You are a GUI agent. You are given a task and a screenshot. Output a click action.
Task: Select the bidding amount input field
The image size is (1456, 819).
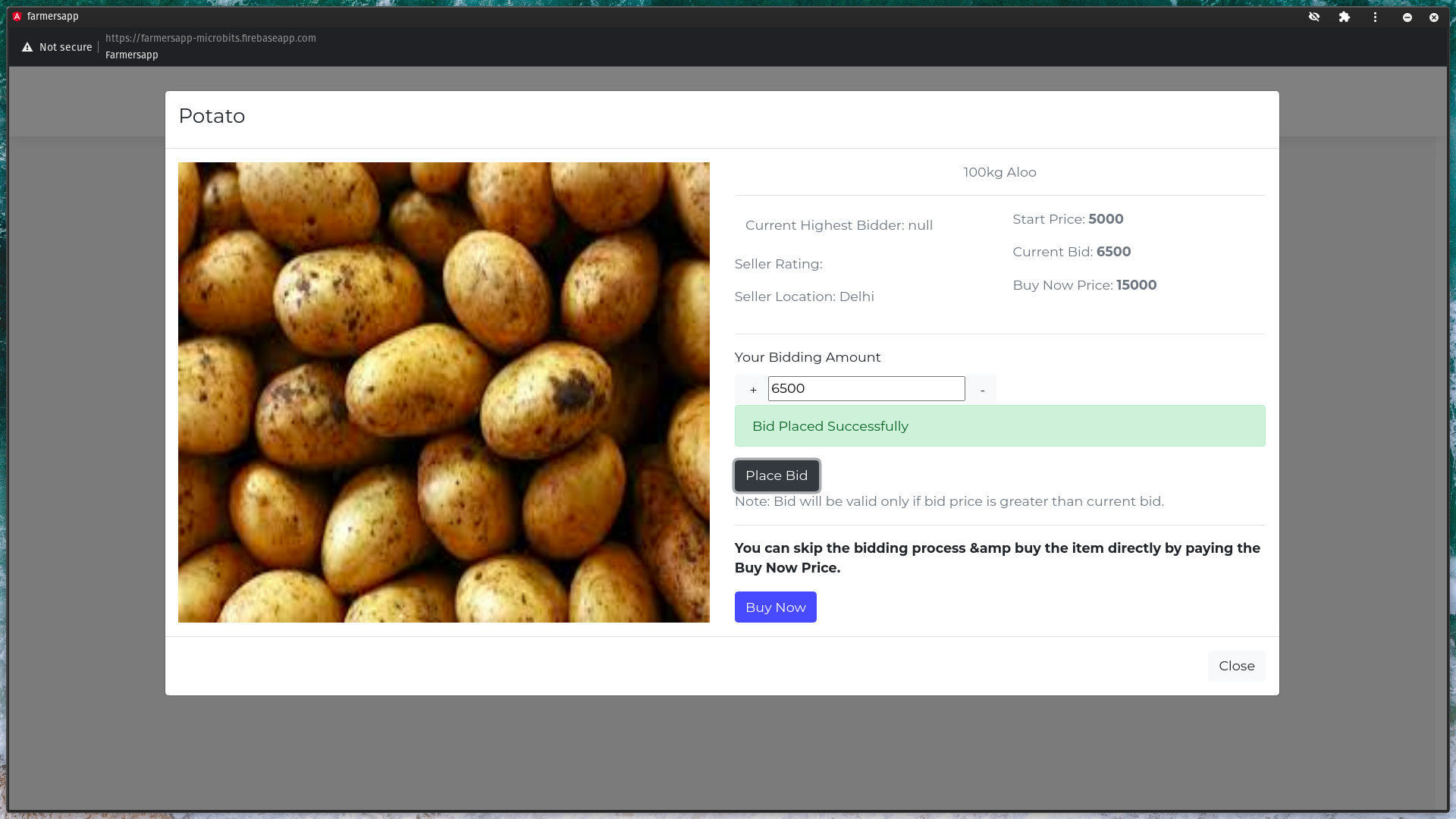[866, 388]
